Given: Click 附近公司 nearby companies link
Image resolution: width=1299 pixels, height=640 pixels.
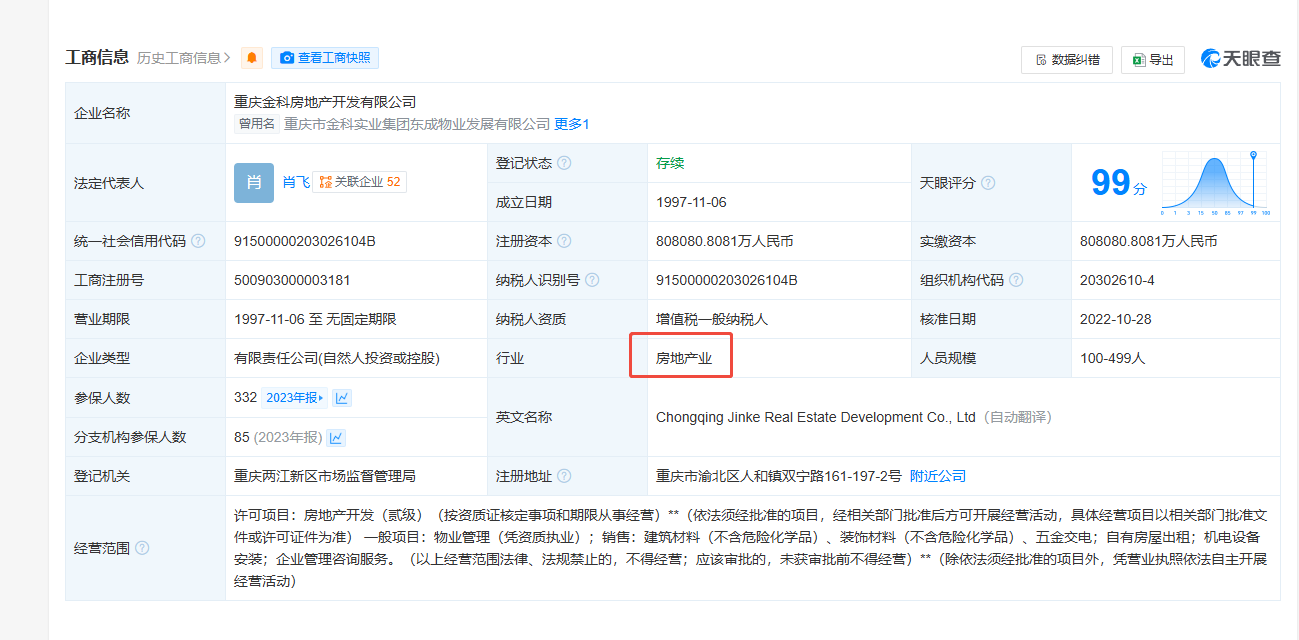Looking at the screenshot, I should coord(938,476).
